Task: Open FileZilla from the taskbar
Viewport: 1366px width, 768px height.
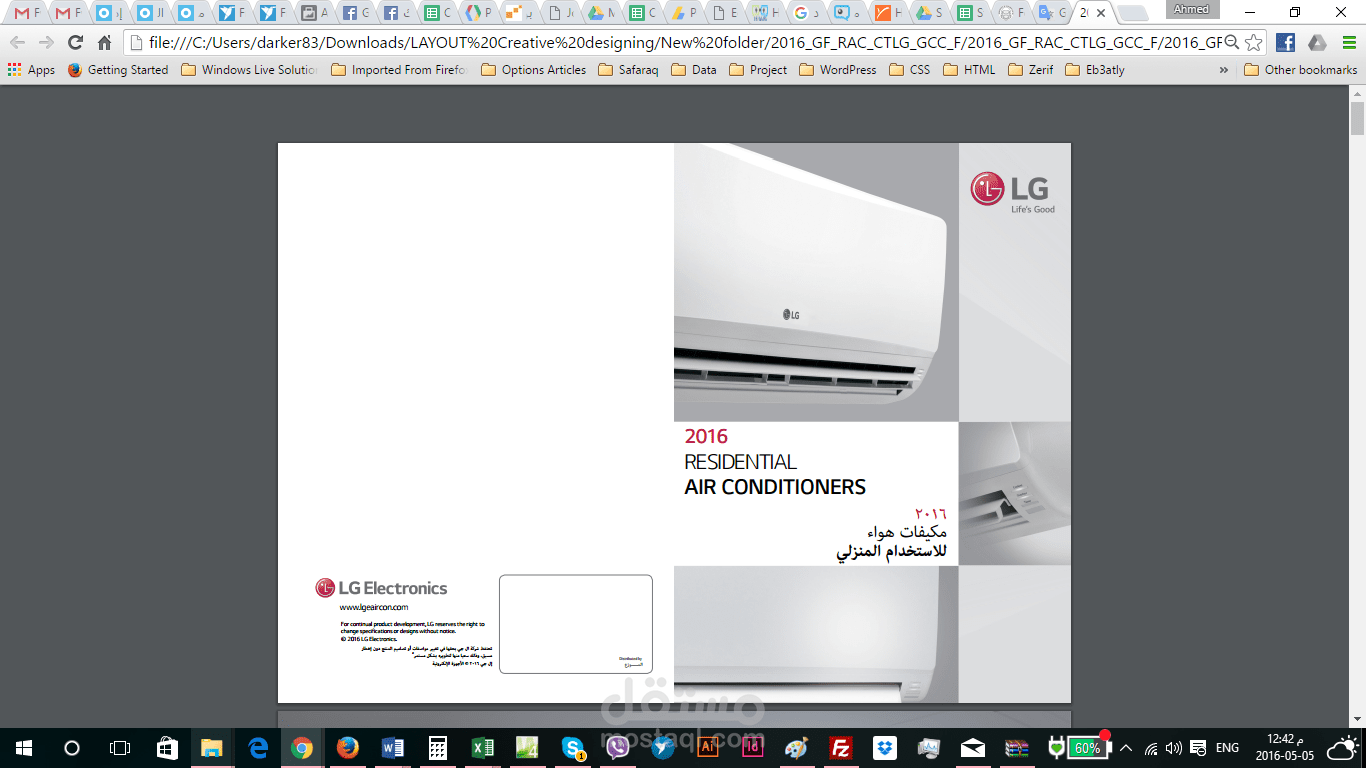Action: coord(841,748)
